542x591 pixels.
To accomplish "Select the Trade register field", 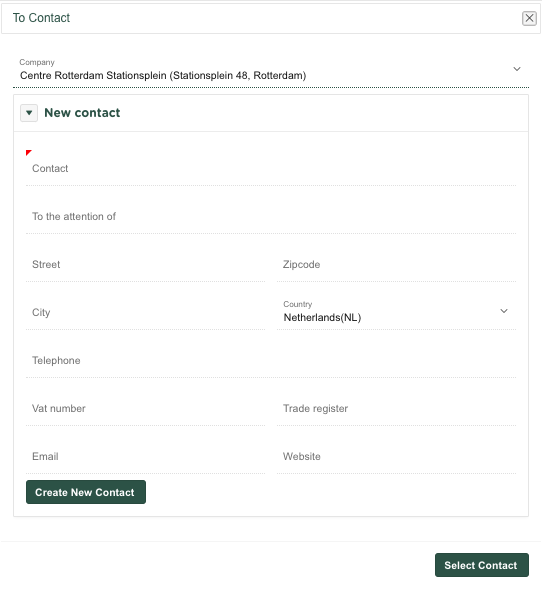I will [397, 409].
